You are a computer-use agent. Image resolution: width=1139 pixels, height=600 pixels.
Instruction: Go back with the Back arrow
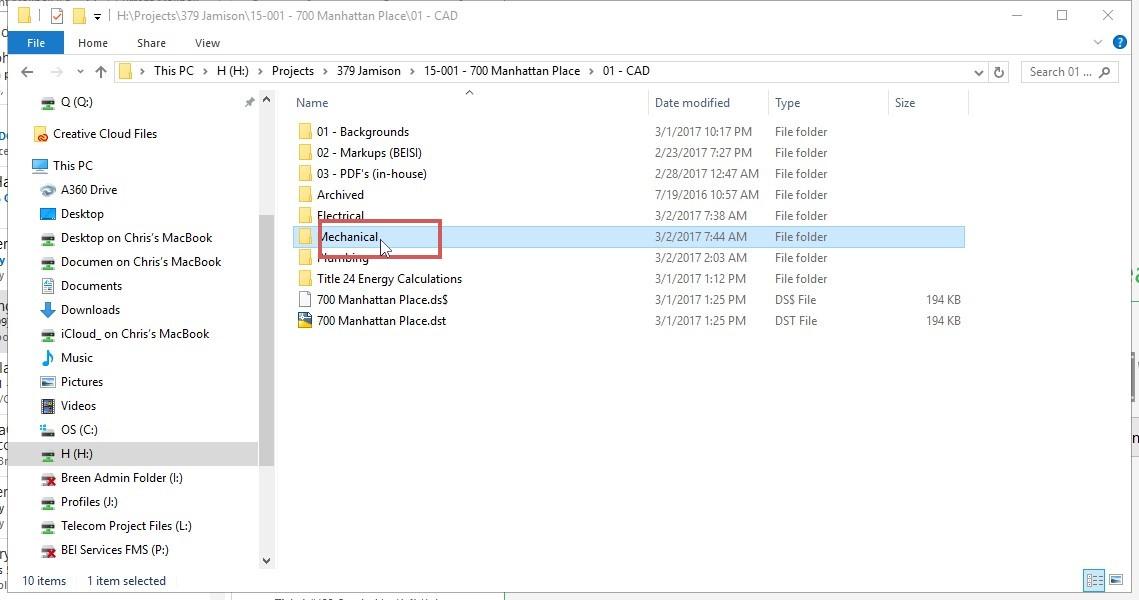click(28, 71)
